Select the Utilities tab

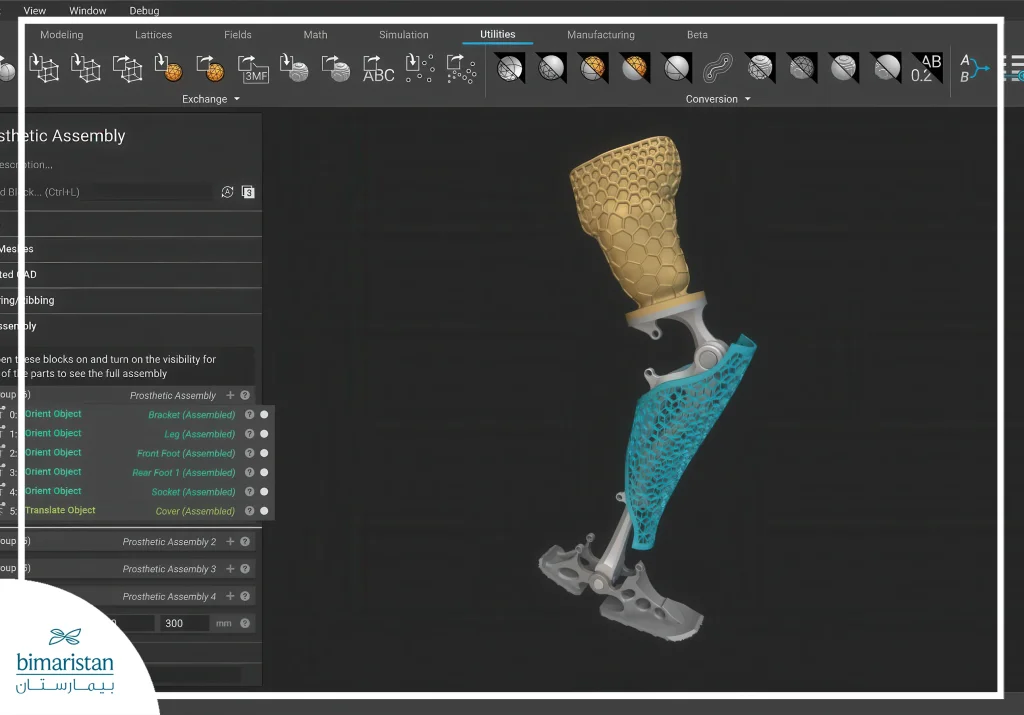(498, 35)
